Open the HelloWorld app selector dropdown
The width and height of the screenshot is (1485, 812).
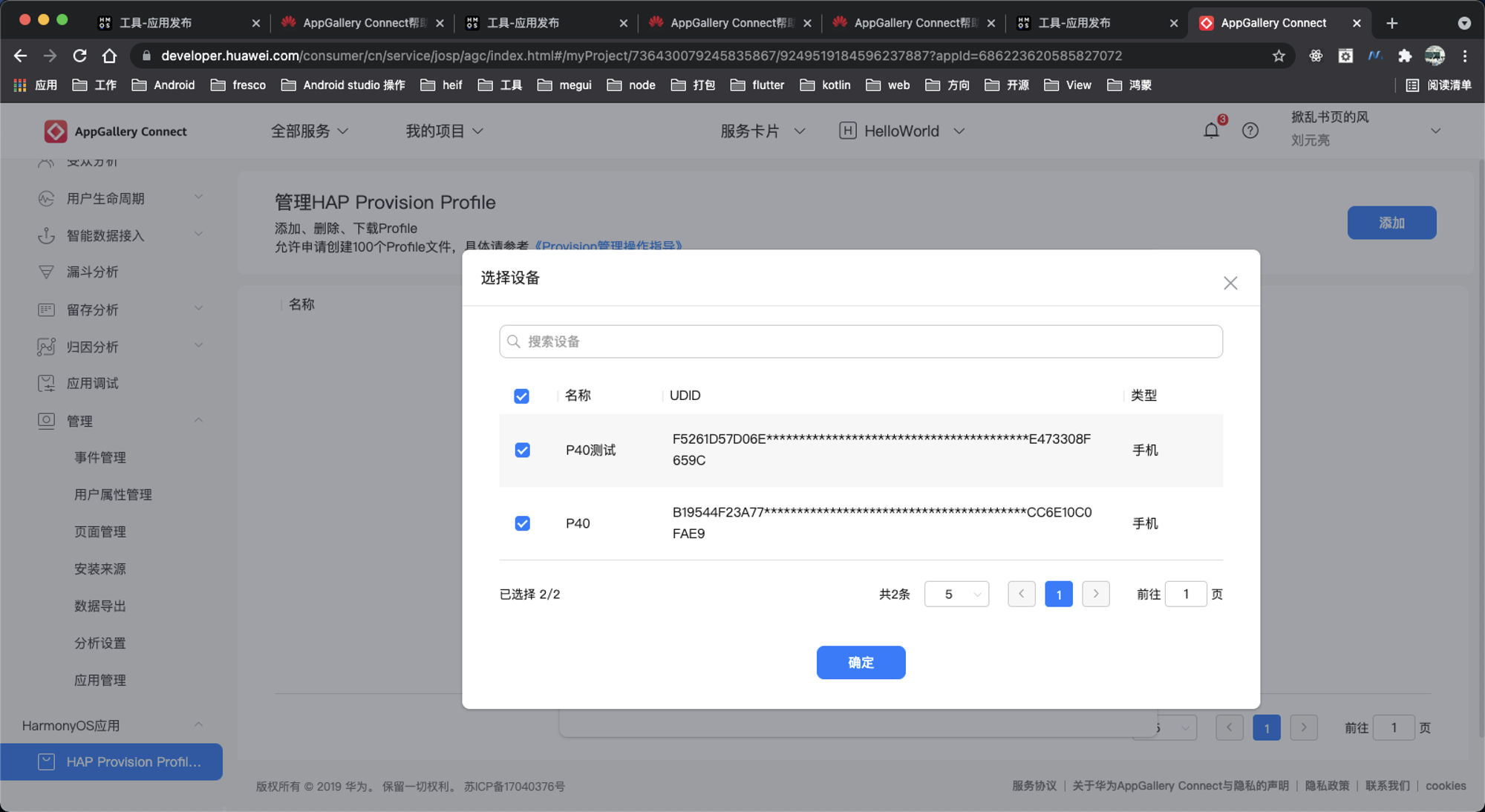(902, 131)
